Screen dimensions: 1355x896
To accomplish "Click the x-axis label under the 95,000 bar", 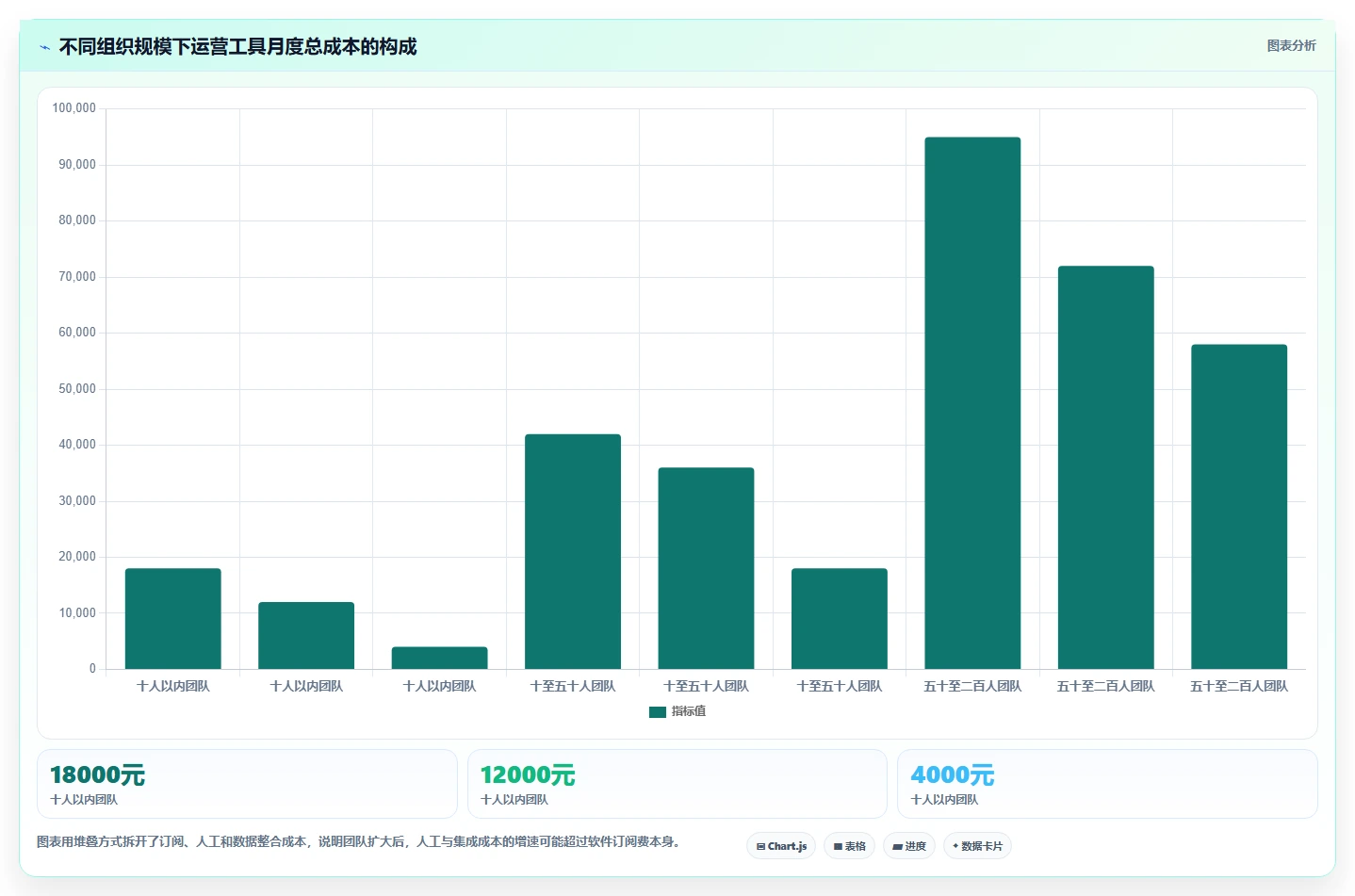I will [972, 686].
